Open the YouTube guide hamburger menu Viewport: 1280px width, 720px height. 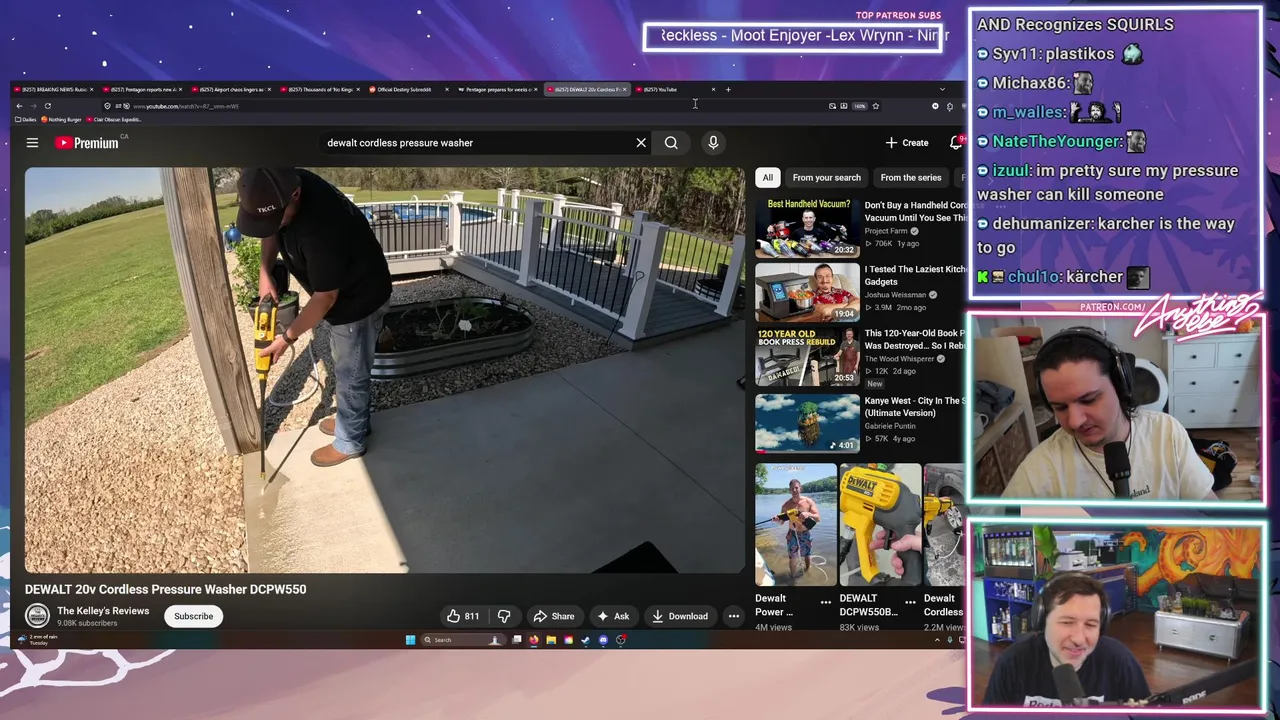pyautogui.click(x=32, y=143)
